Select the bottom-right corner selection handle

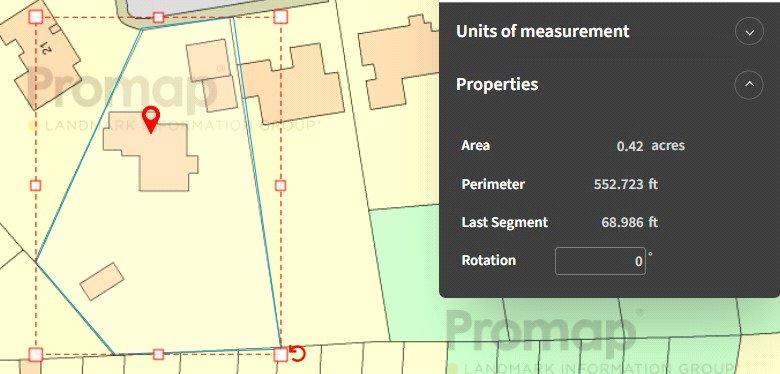click(281, 355)
